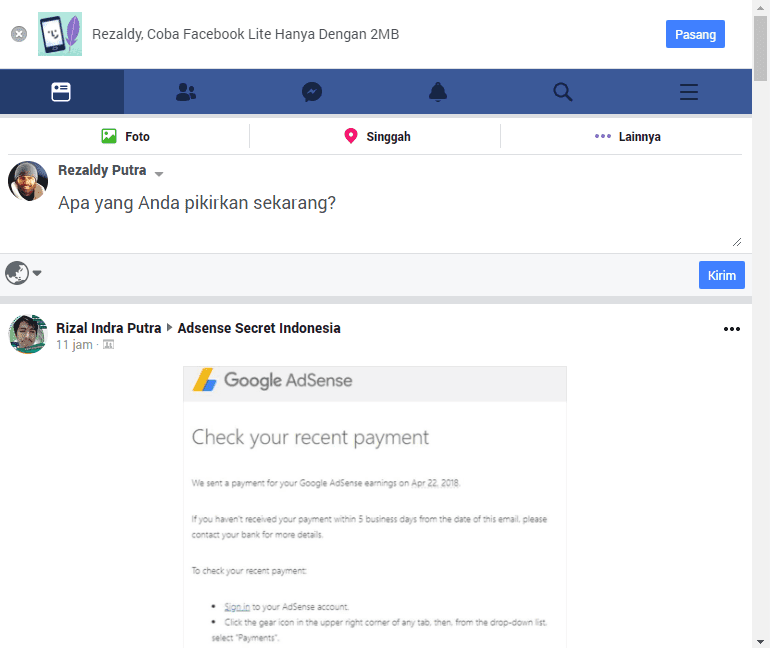
Task: Choose Singgah check-in option
Action: coord(376,136)
